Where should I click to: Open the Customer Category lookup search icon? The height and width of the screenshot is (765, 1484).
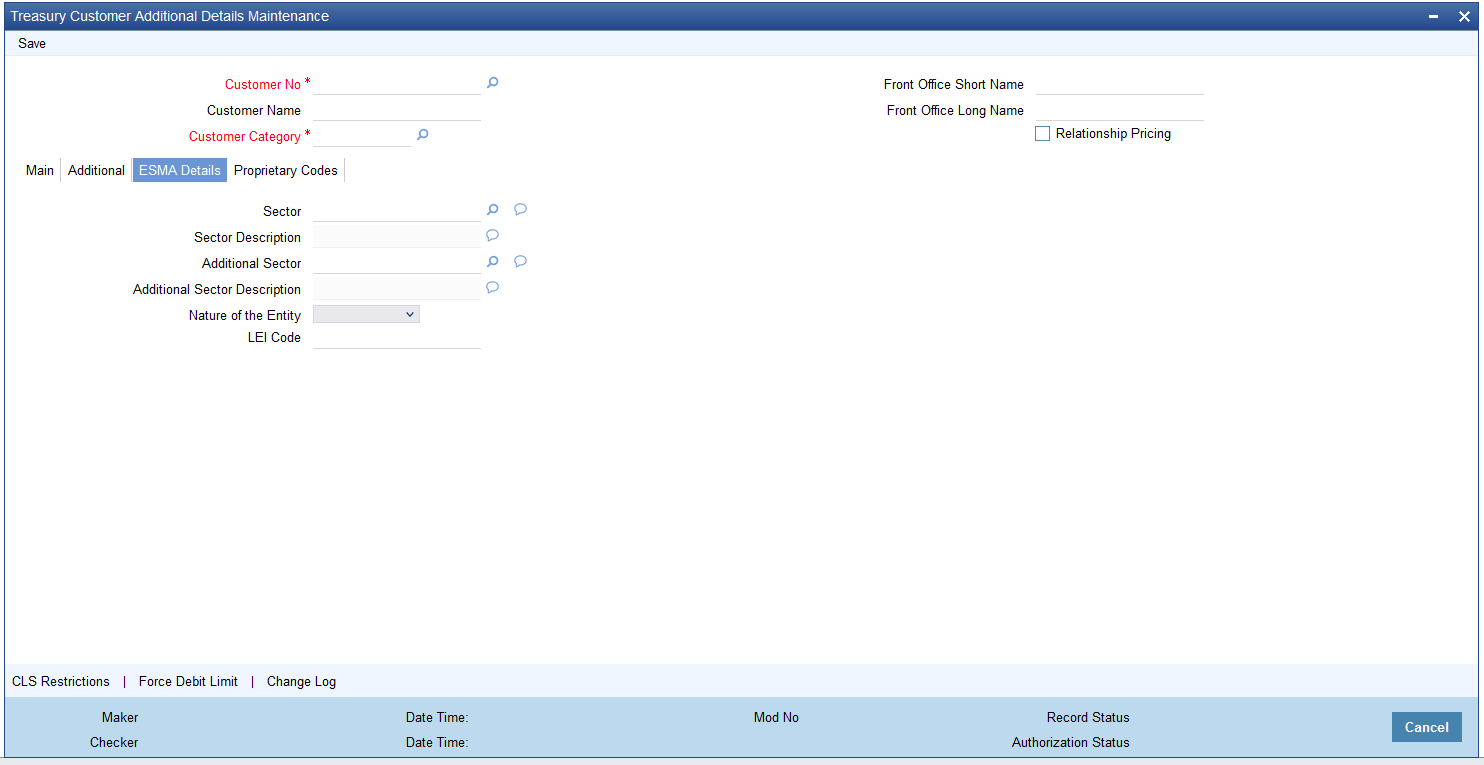click(x=422, y=135)
